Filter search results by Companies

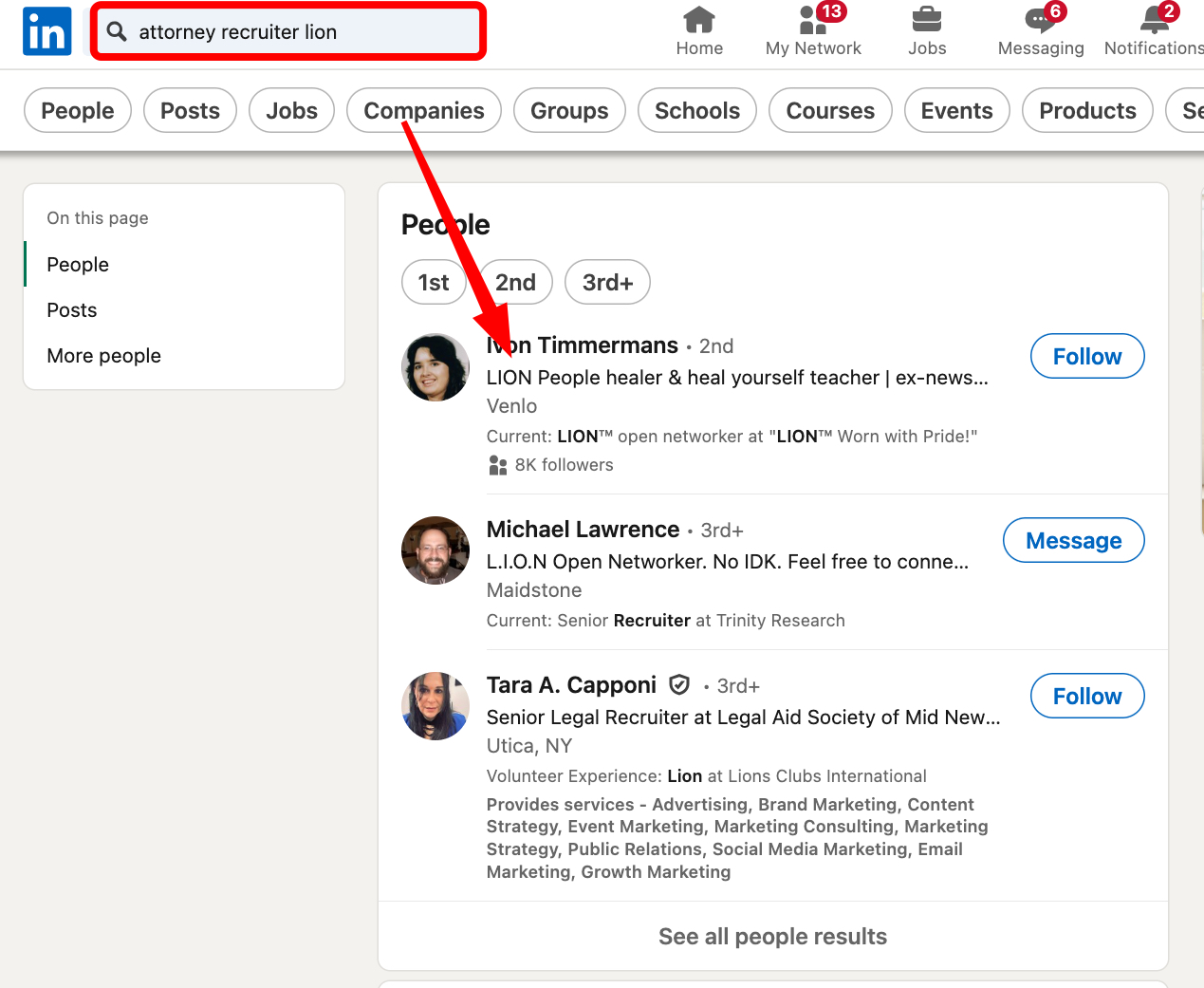(x=423, y=110)
